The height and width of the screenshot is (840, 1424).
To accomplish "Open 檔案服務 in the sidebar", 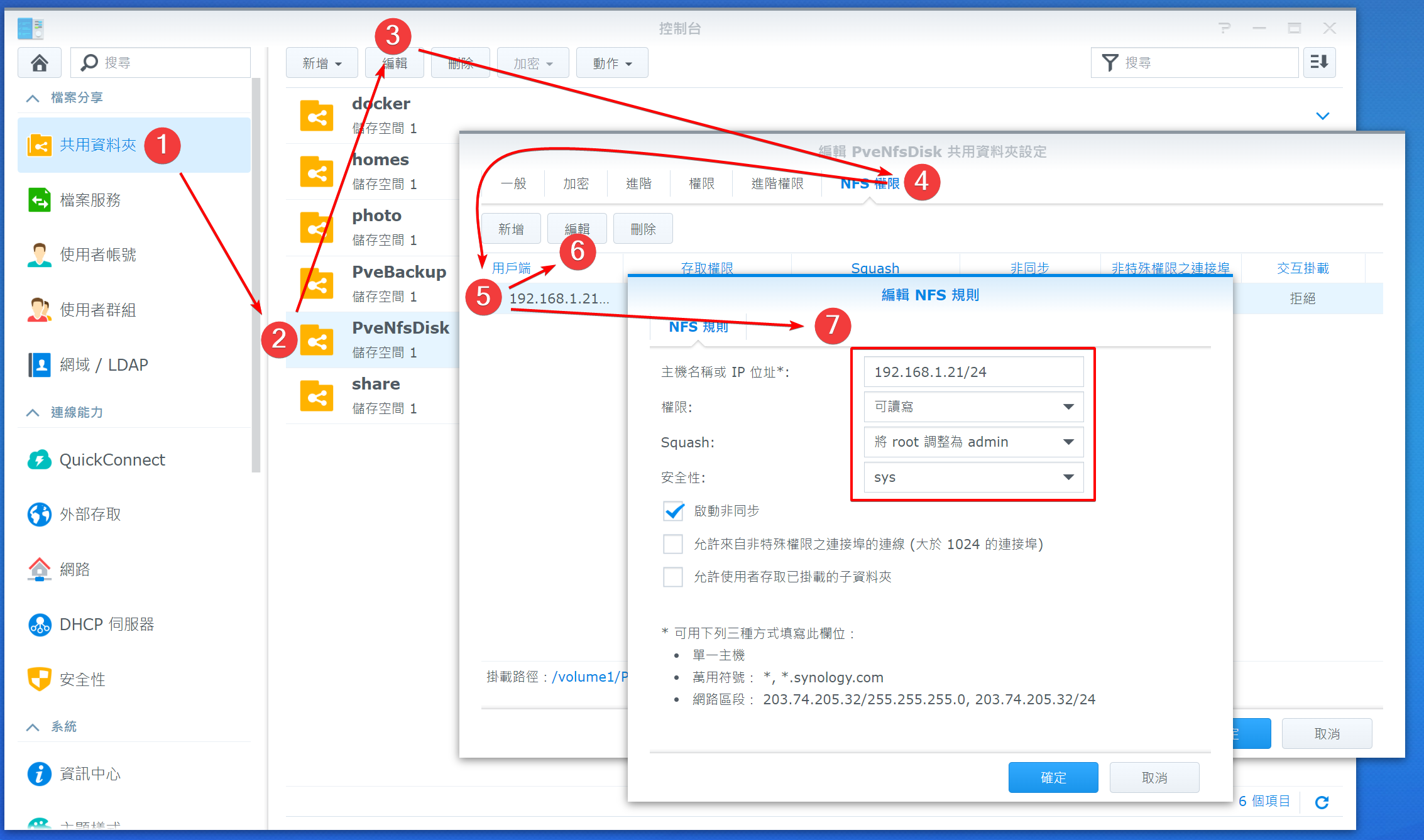I will click(x=90, y=200).
